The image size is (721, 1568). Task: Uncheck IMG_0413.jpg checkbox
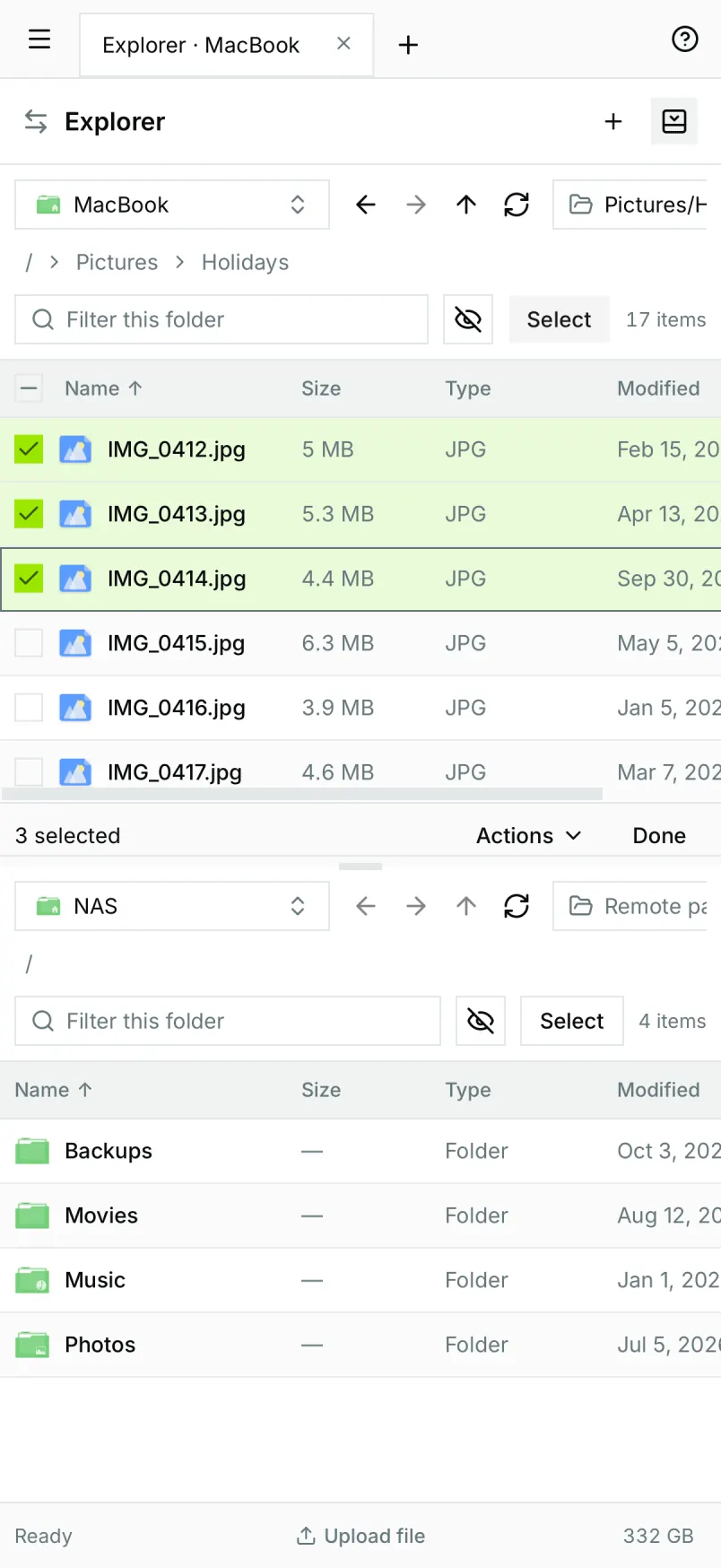pyautogui.click(x=29, y=514)
